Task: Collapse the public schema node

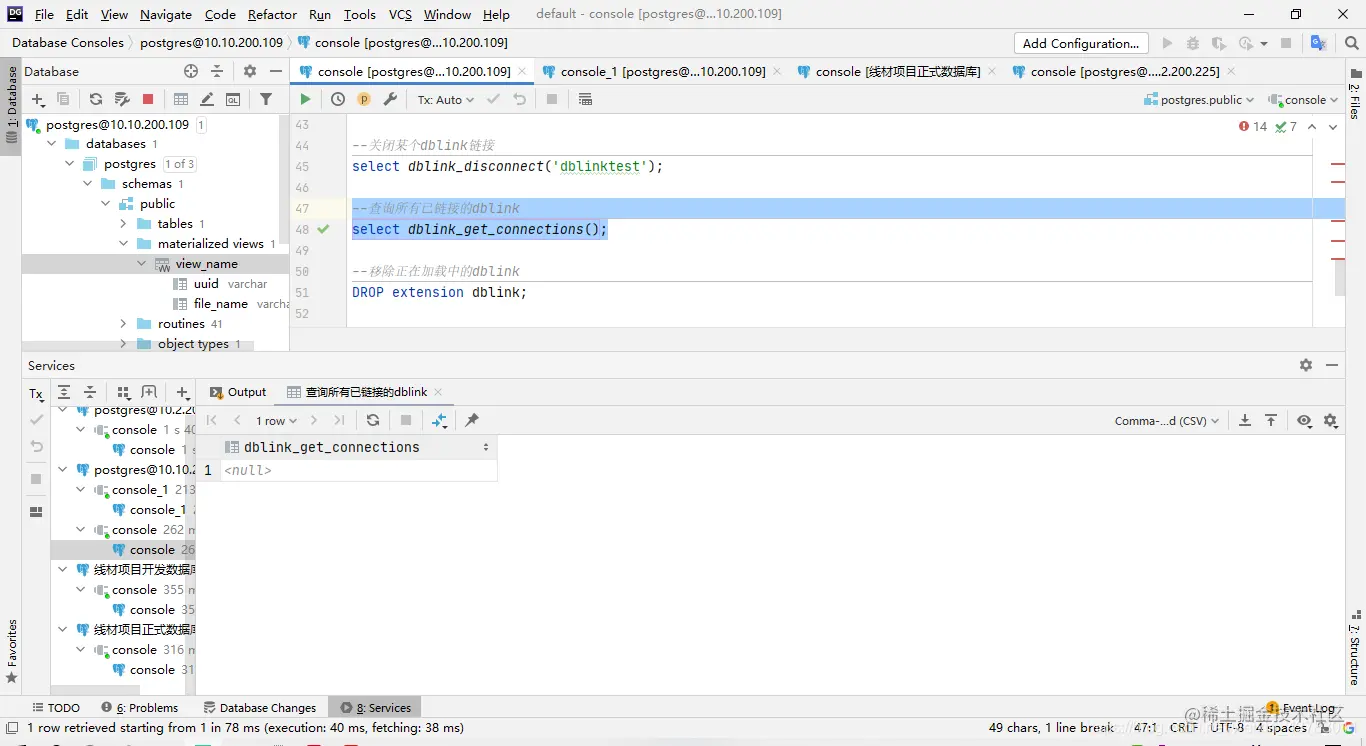Action: point(105,203)
